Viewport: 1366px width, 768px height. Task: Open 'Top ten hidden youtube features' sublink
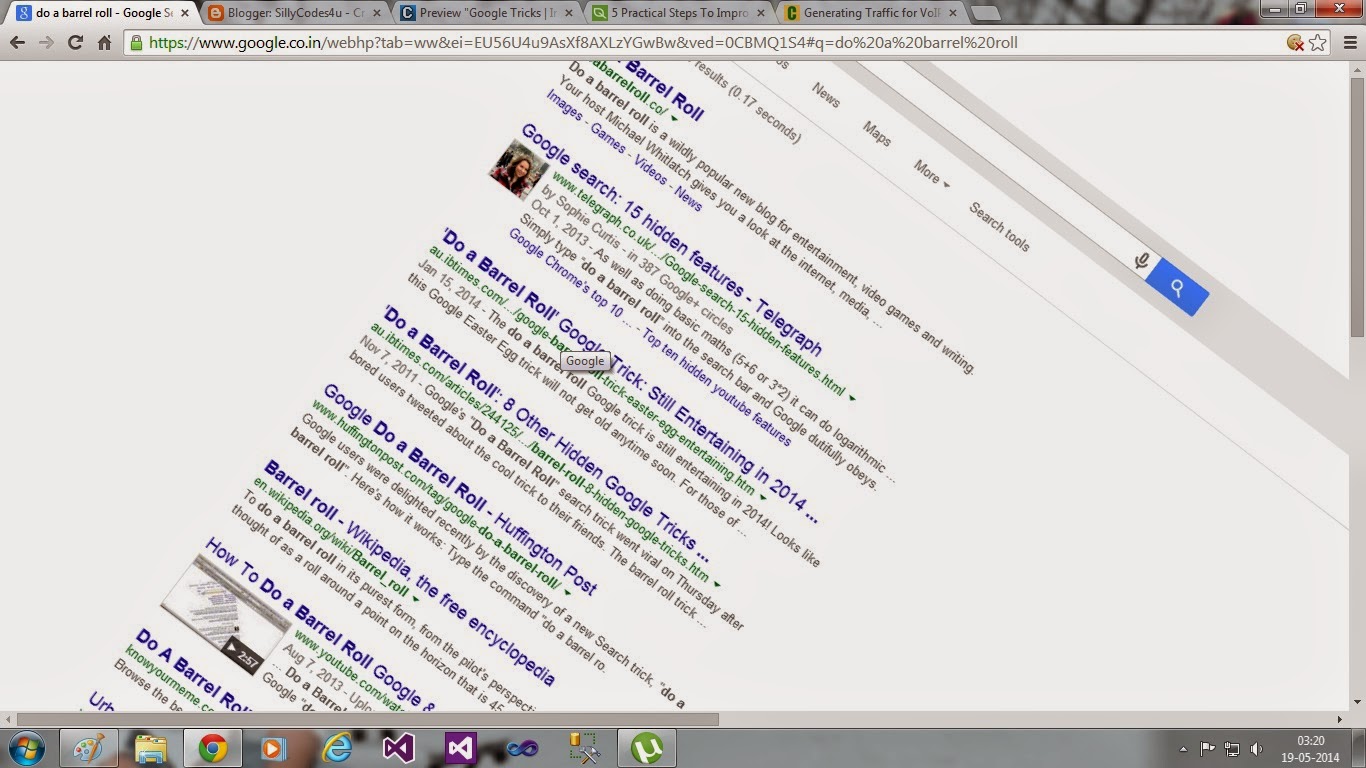click(716, 388)
